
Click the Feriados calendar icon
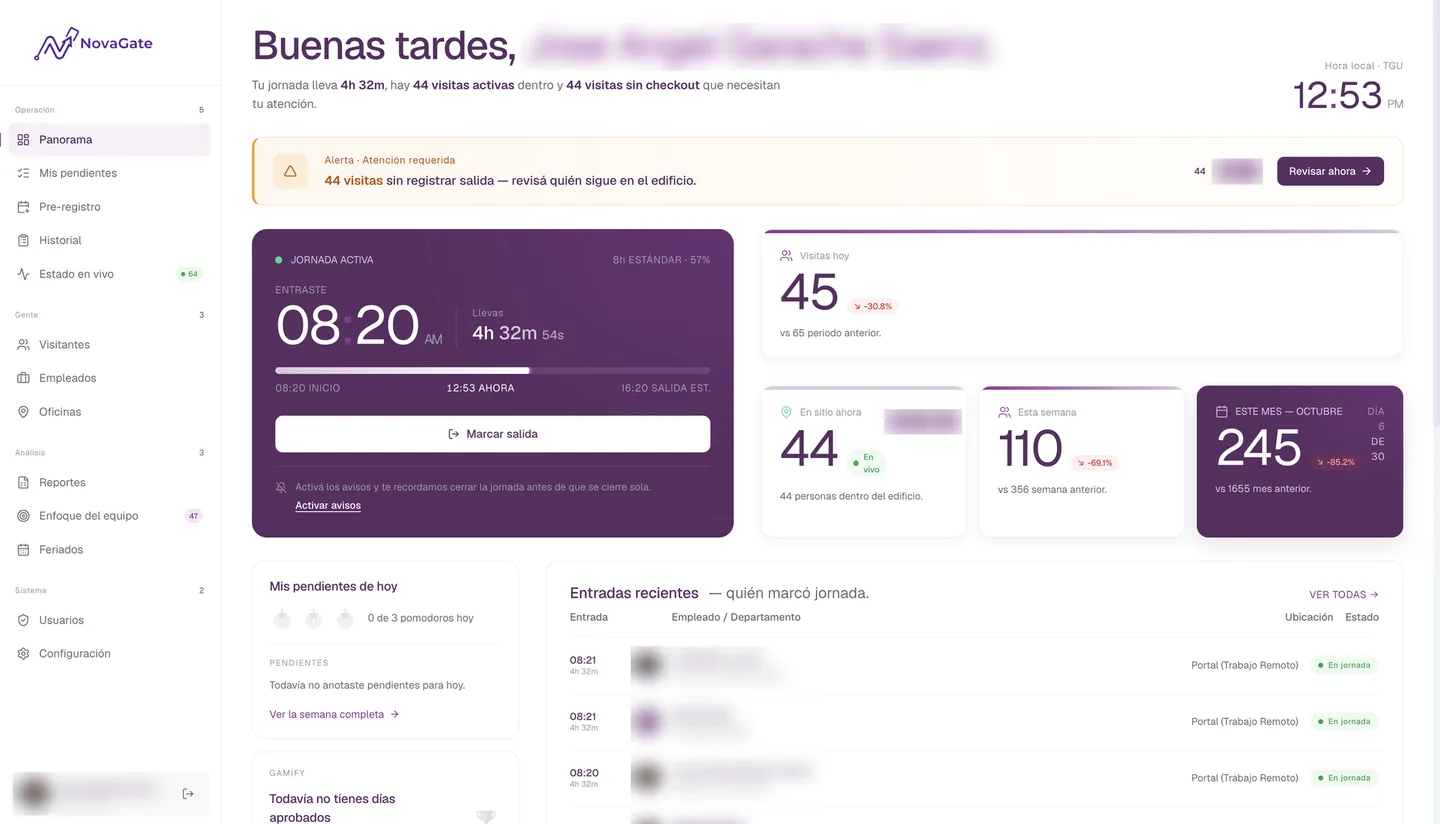[x=24, y=550]
